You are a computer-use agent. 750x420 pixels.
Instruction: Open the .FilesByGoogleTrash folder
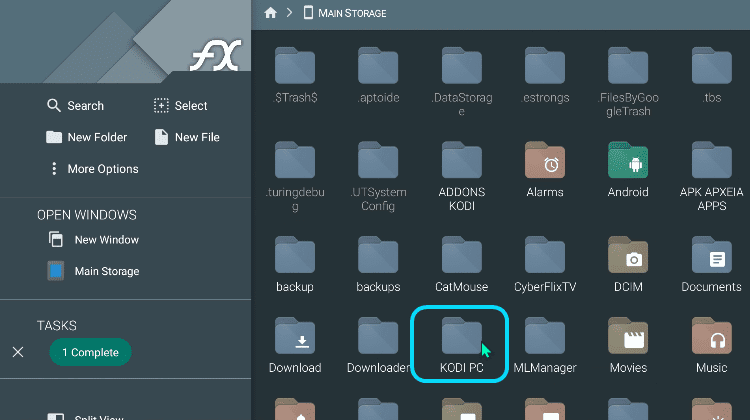coord(628,82)
